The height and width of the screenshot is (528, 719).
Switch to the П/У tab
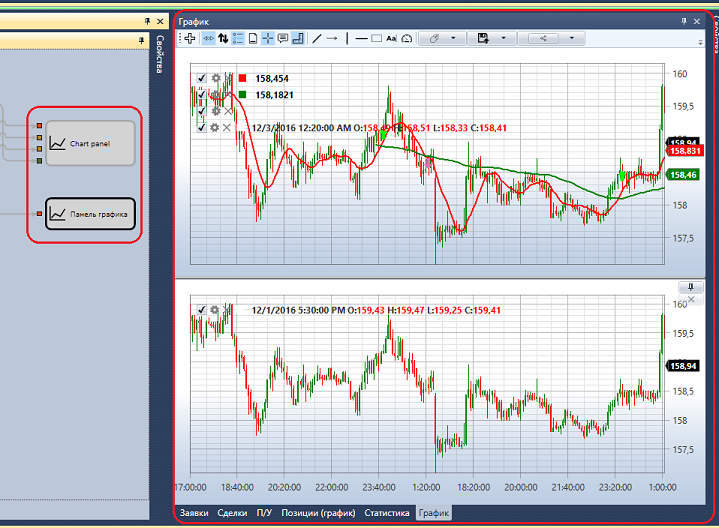[x=264, y=513]
